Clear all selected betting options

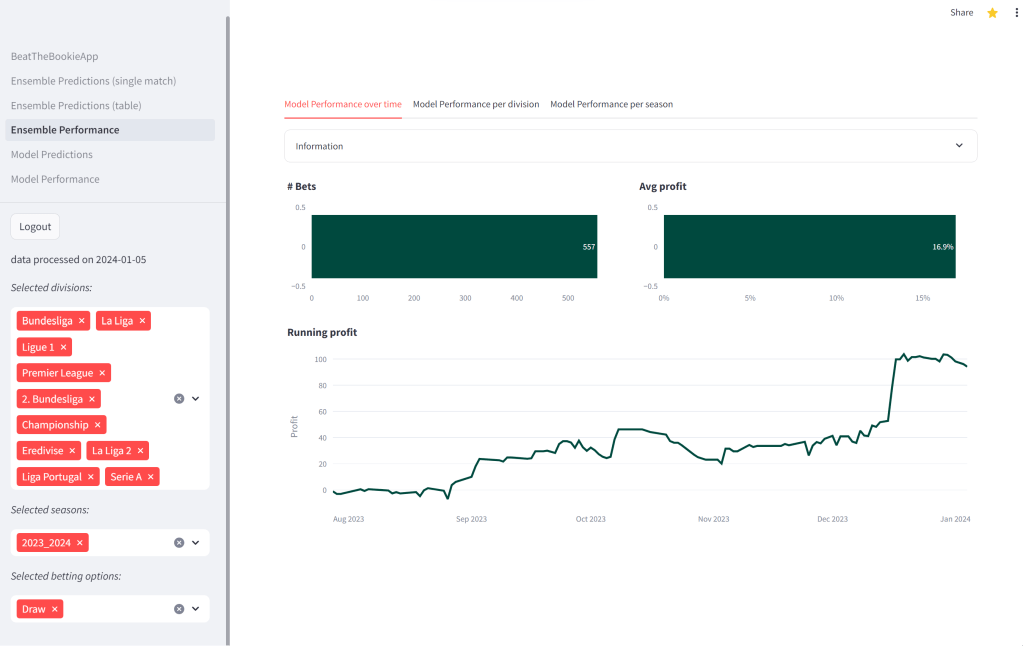[x=179, y=608]
